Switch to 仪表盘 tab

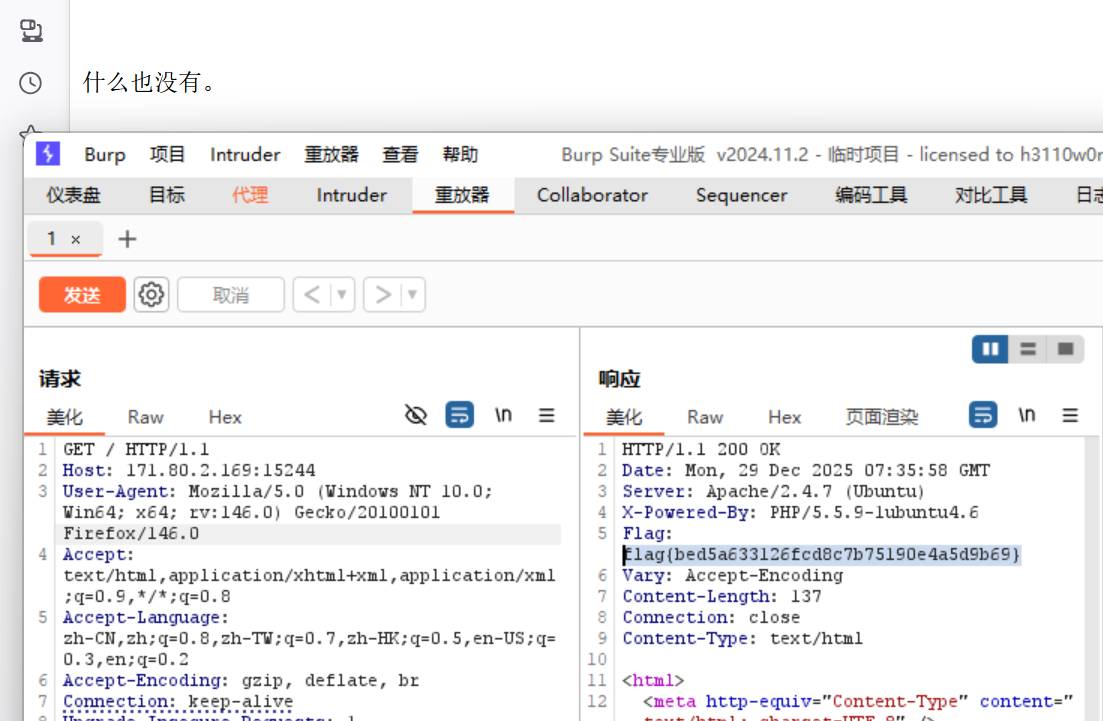tap(73, 195)
